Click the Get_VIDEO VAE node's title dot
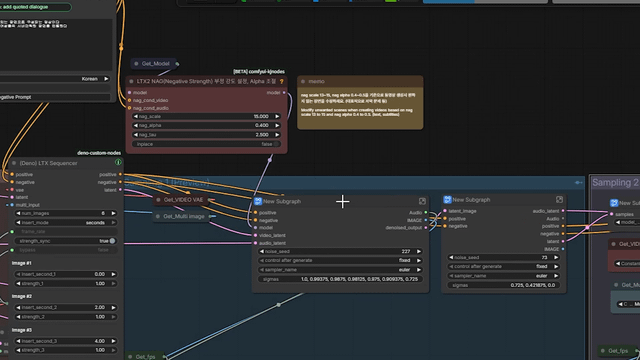The width and height of the screenshot is (640, 360). pos(158,200)
